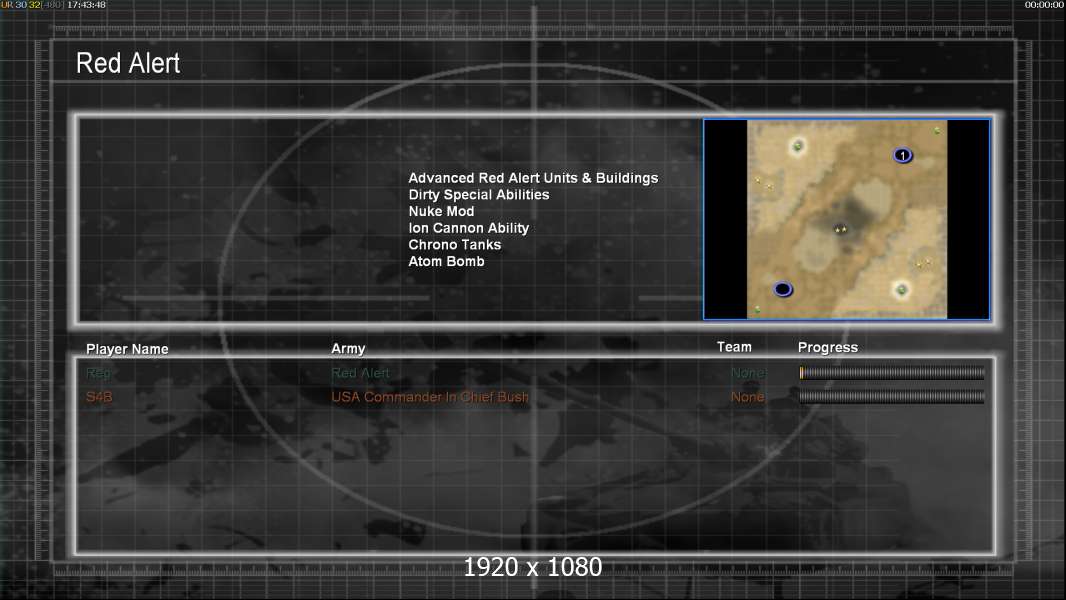This screenshot has width=1066, height=600.
Task: Select player S4B in the player list
Action: [99, 397]
